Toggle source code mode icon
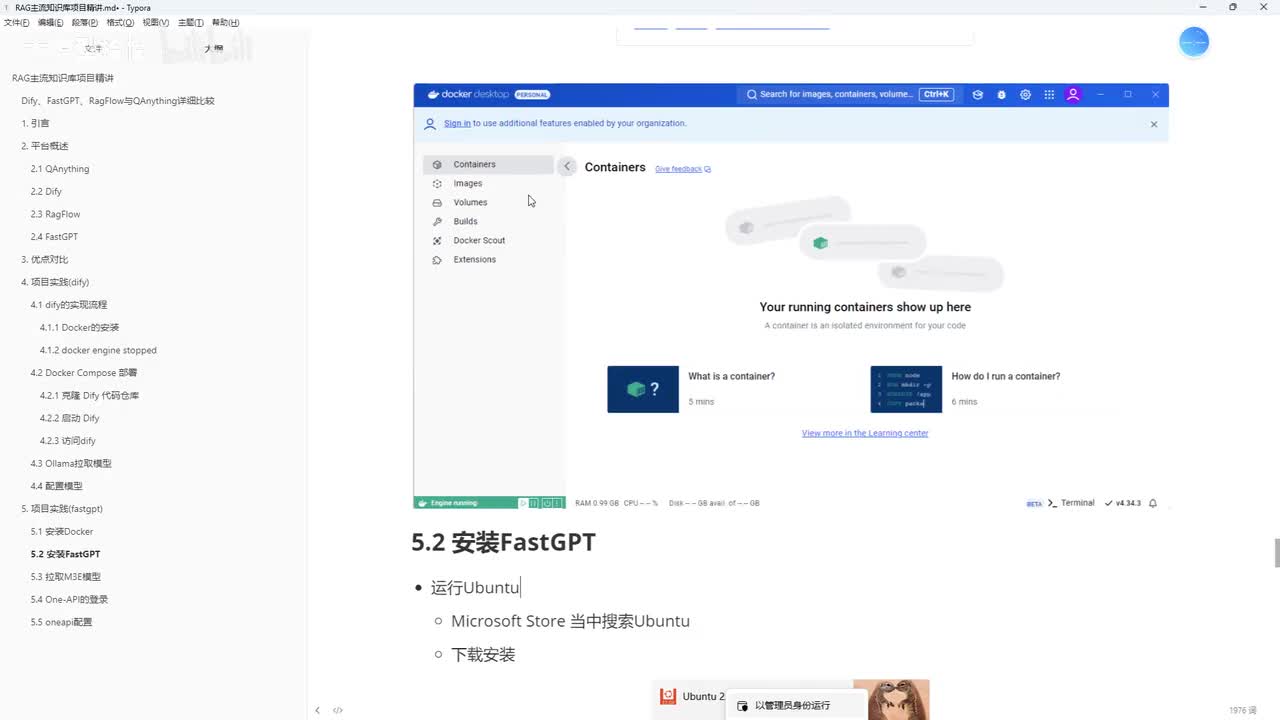 click(x=338, y=710)
